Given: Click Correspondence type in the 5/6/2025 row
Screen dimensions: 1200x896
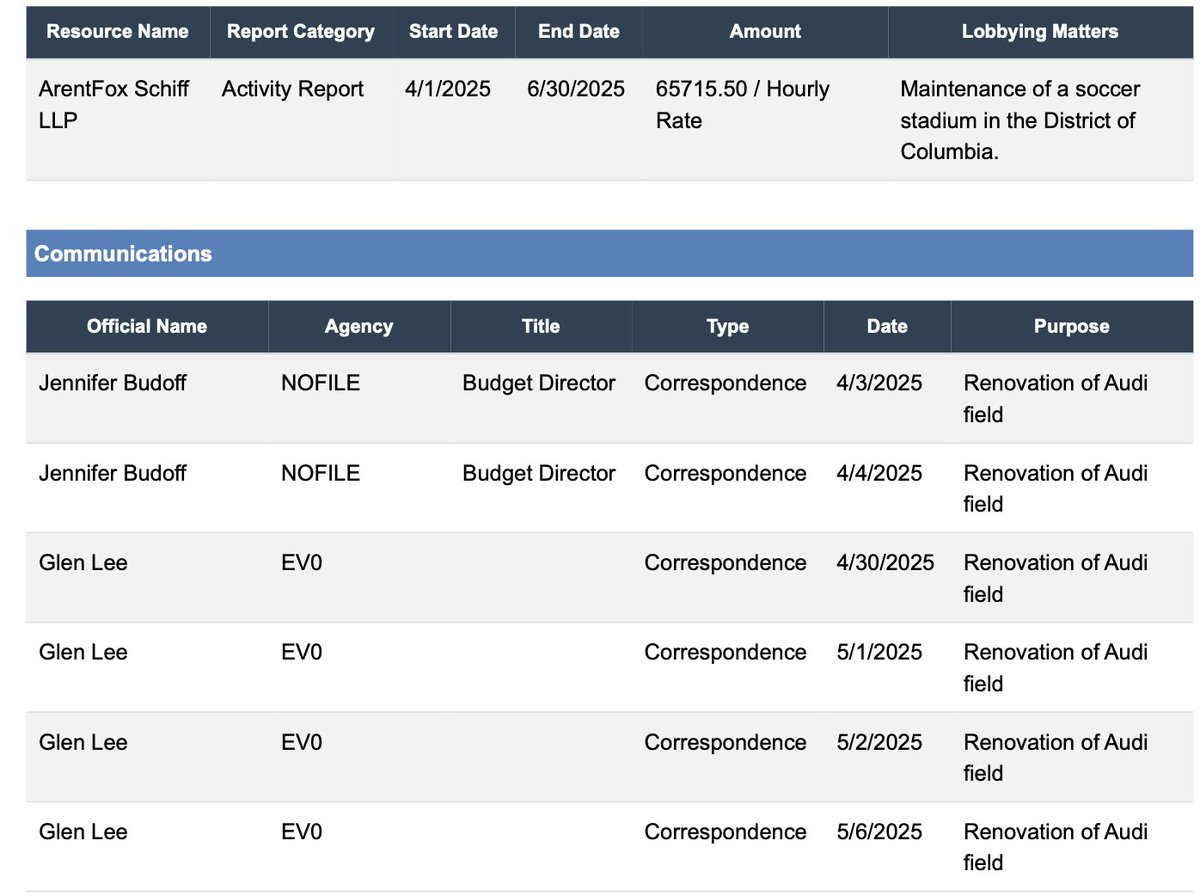Looking at the screenshot, I should (725, 832).
